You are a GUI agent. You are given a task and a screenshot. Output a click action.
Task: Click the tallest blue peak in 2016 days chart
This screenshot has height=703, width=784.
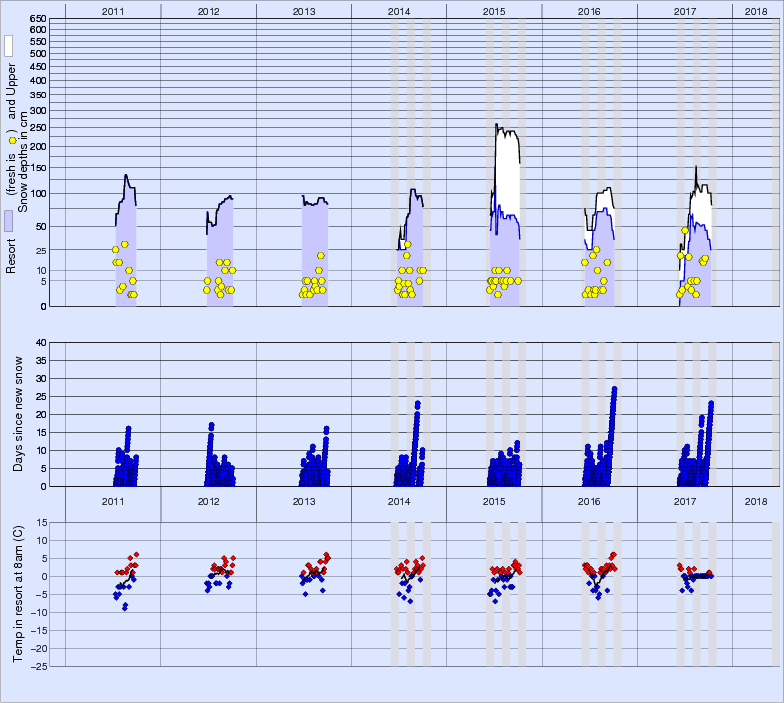[614, 389]
